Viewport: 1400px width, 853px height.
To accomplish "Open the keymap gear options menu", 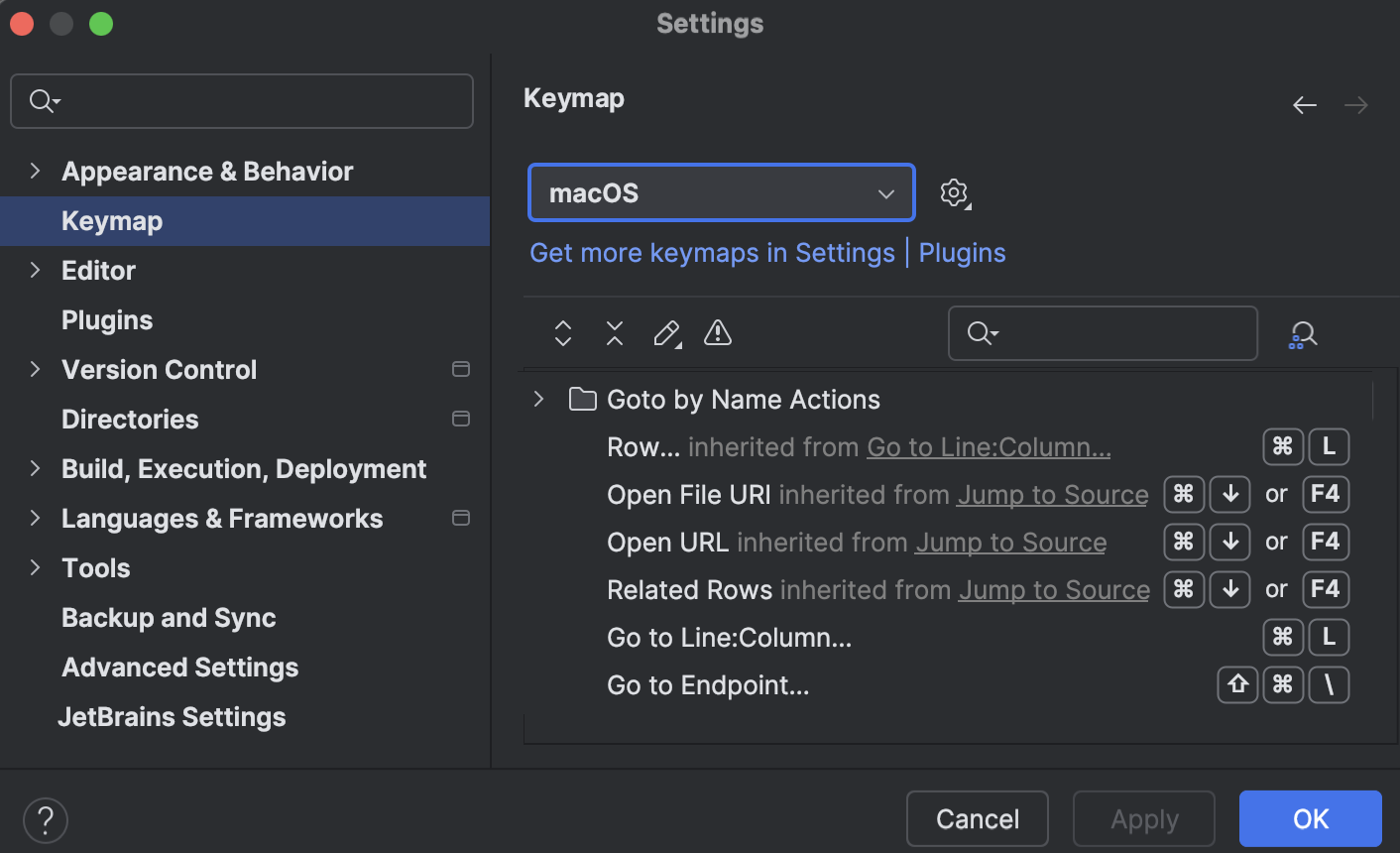I will (954, 192).
